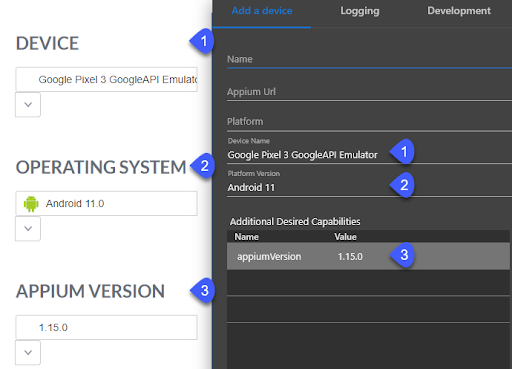Screen dimensions: 512x369
Task: Click marker 1 next to Device Name field
Action: [402, 152]
